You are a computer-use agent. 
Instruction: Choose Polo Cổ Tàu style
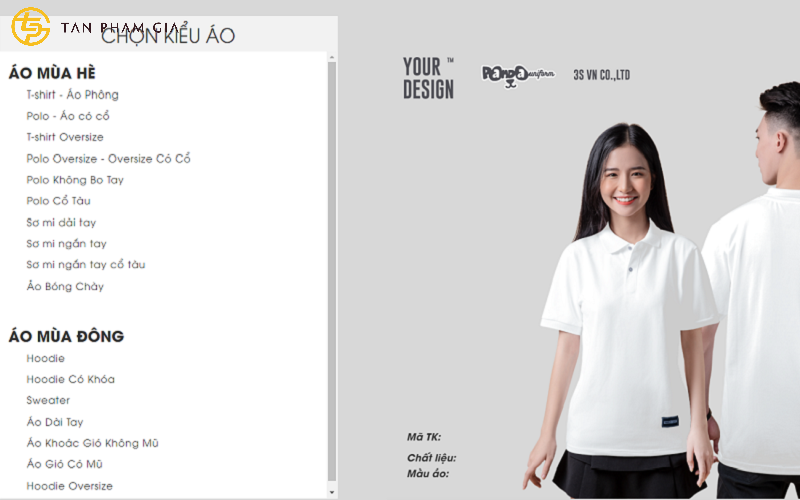click(58, 201)
